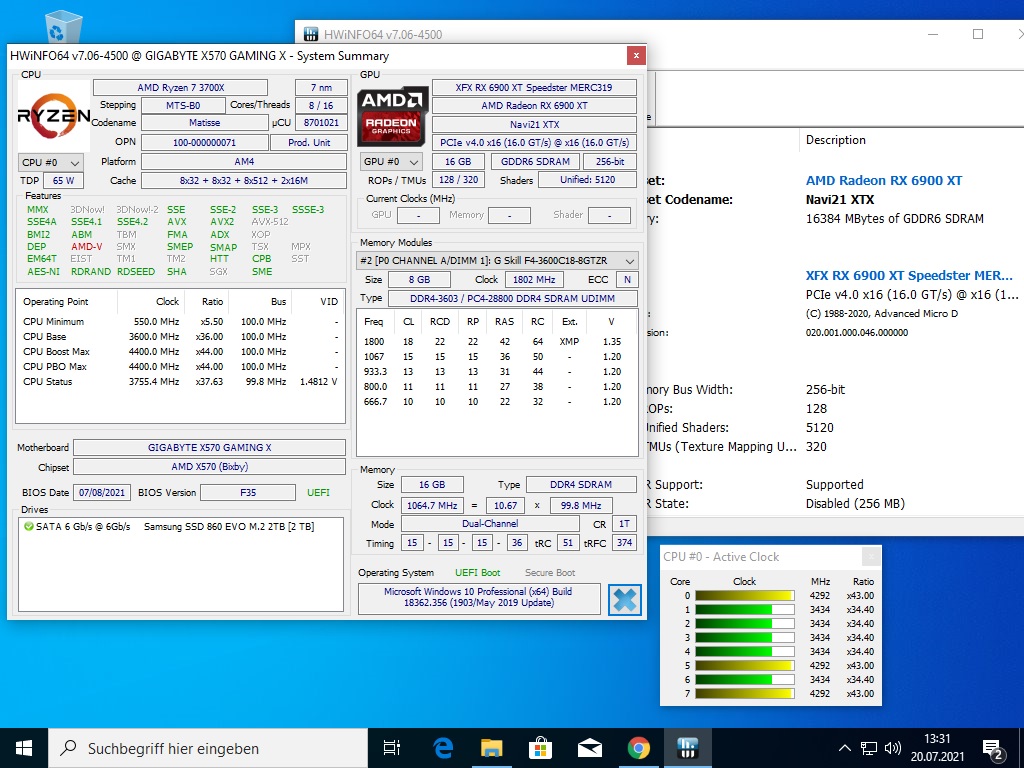
Task: Click the BIOS date 07/08/2021 field
Action: [x=102, y=492]
